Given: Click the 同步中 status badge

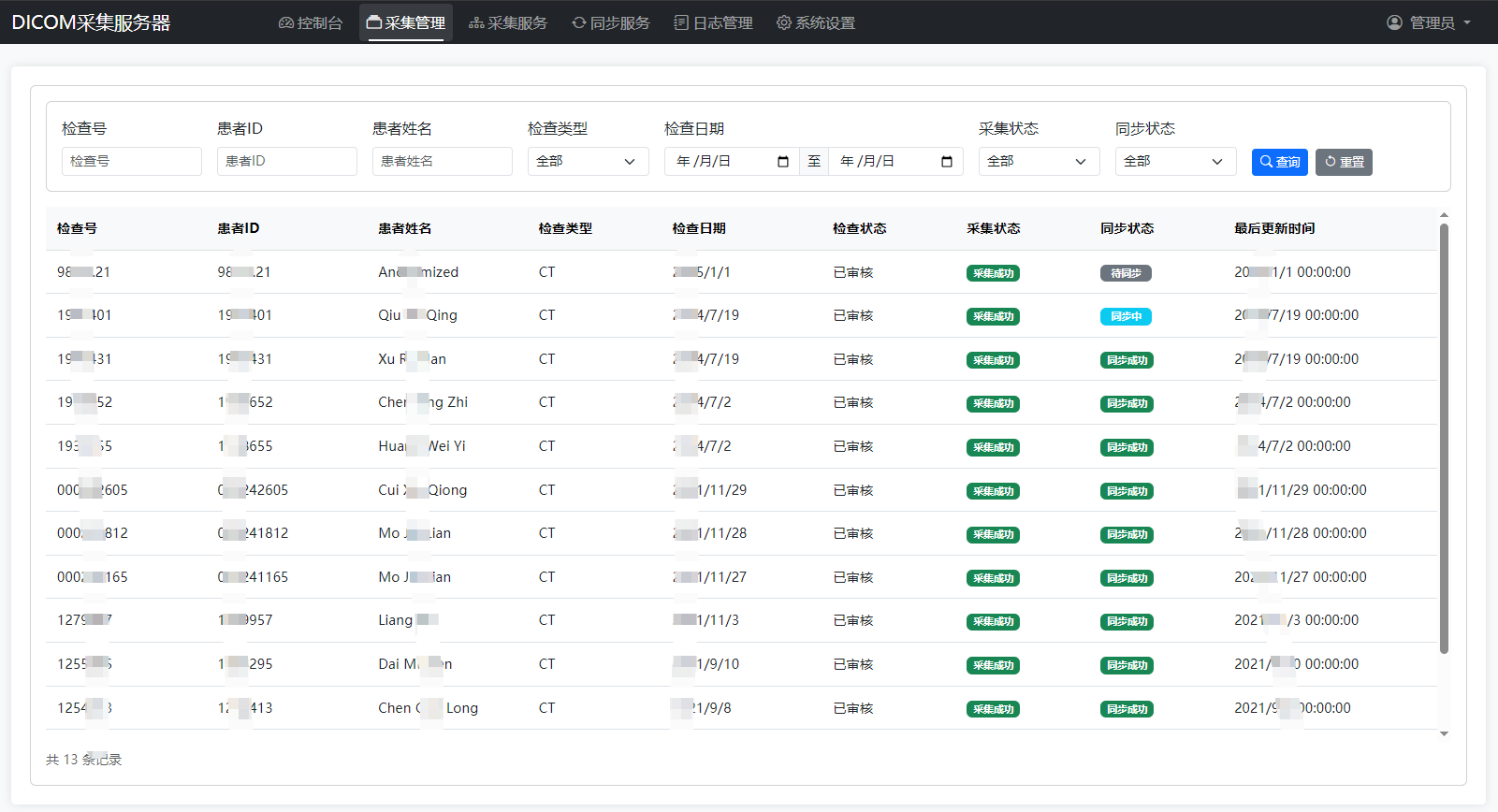Looking at the screenshot, I should click(x=1126, y=317).
